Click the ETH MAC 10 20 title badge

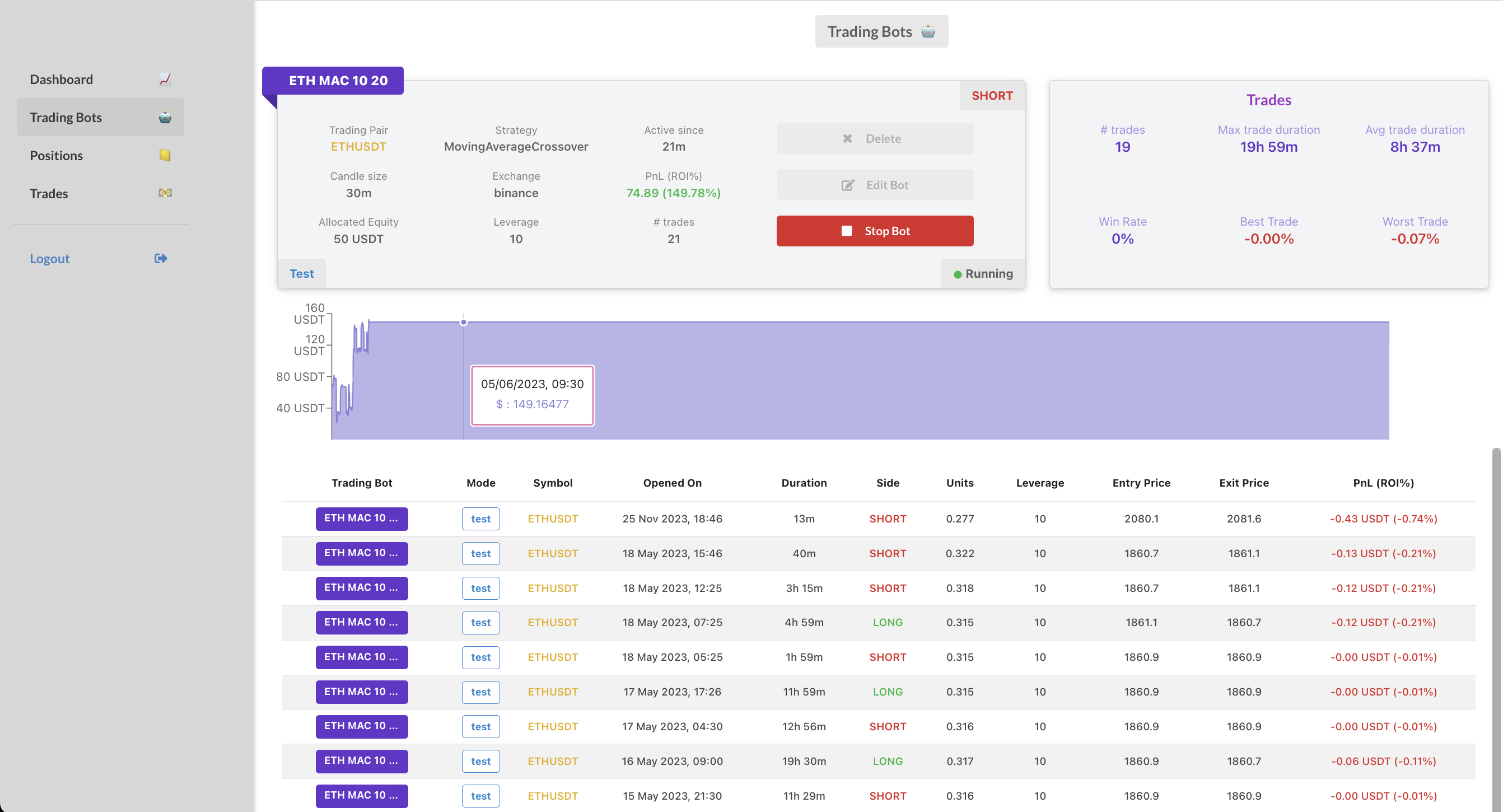tap(338, 81)
